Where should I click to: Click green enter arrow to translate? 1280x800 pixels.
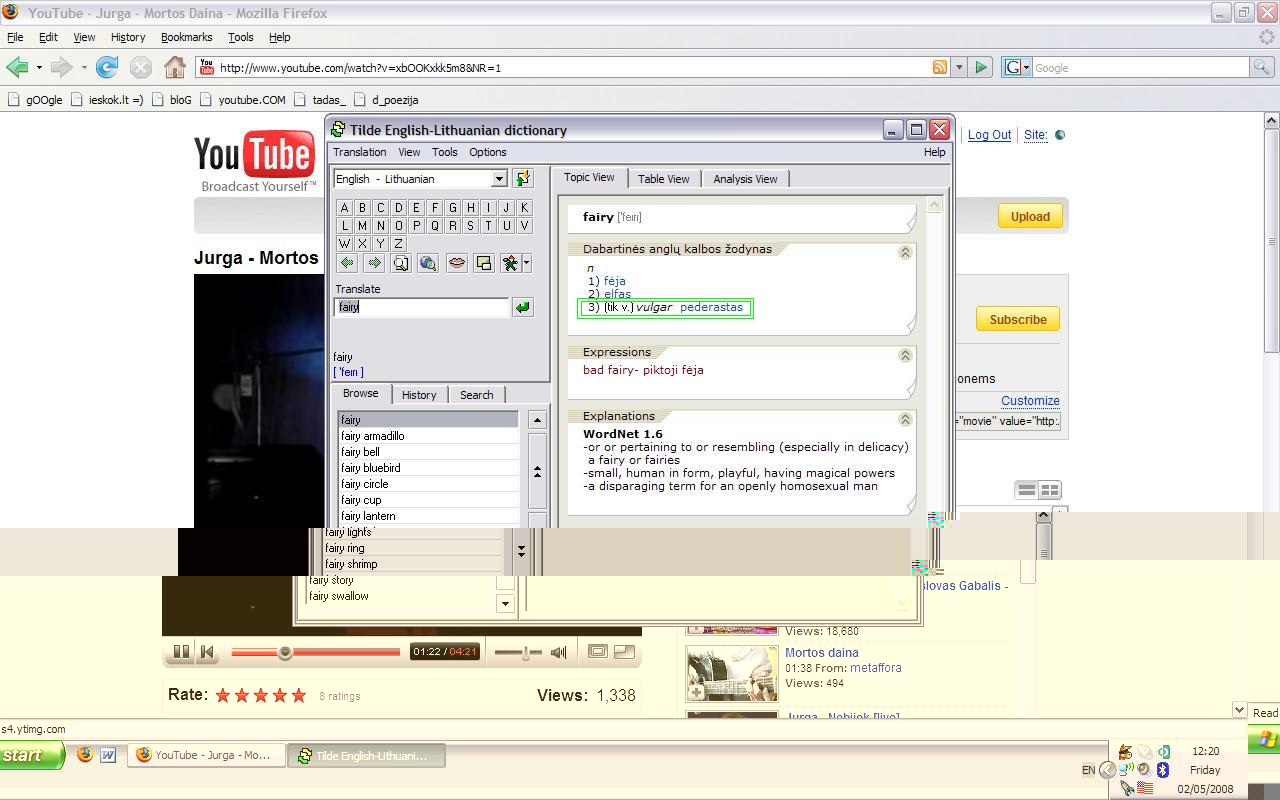[522, 307]
